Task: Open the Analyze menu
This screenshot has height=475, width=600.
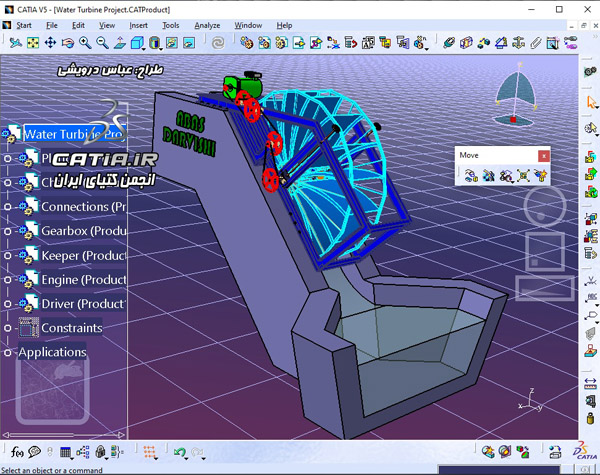Action: (x=207, y=25)
